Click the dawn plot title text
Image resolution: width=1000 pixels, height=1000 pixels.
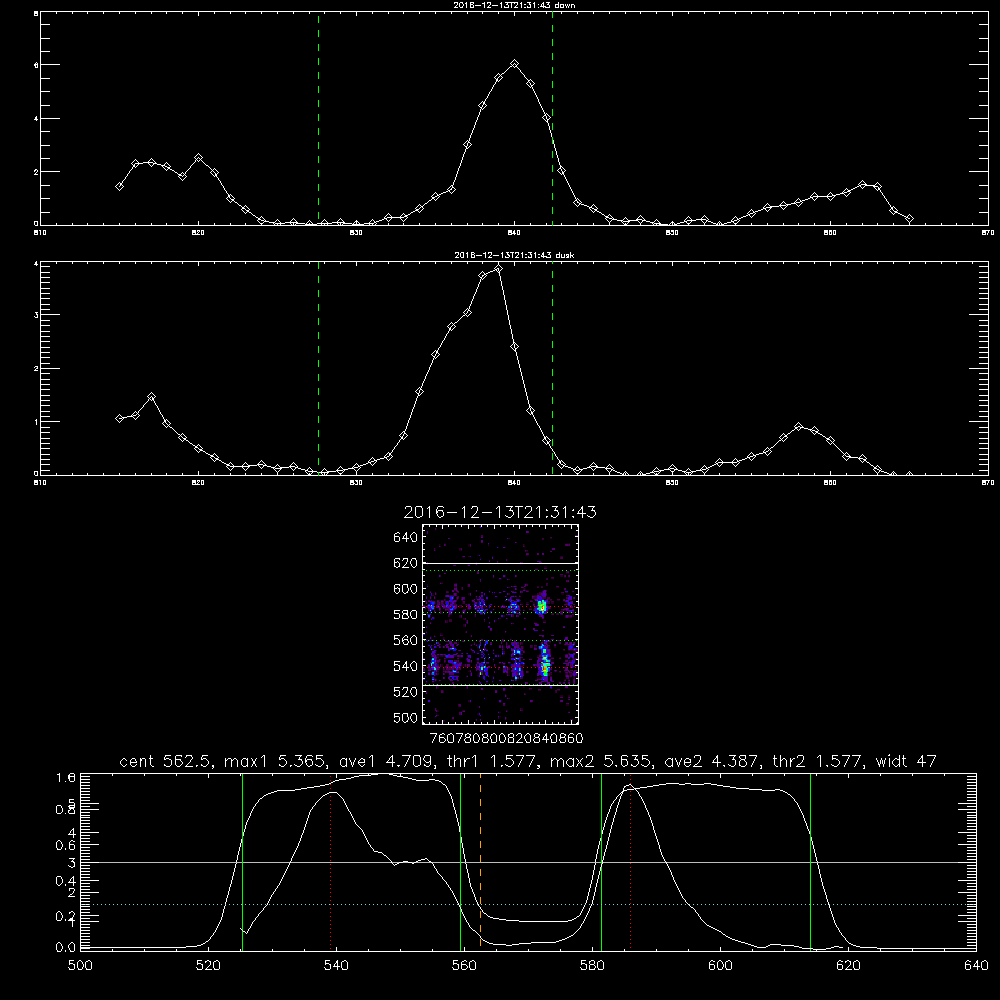pos(514,4)
